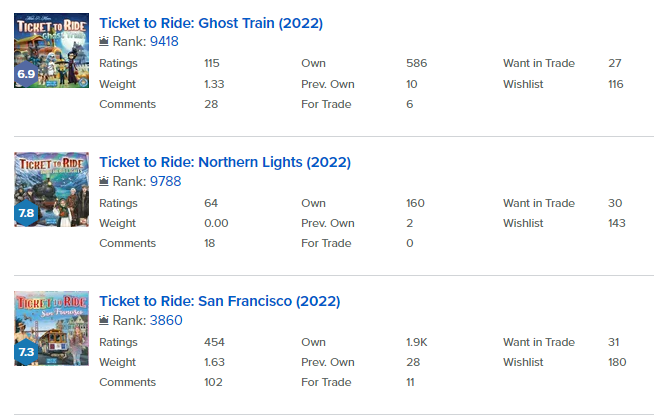Open the rank 9788 link
This screenshot has height=415, width=654.
point(166,181)
